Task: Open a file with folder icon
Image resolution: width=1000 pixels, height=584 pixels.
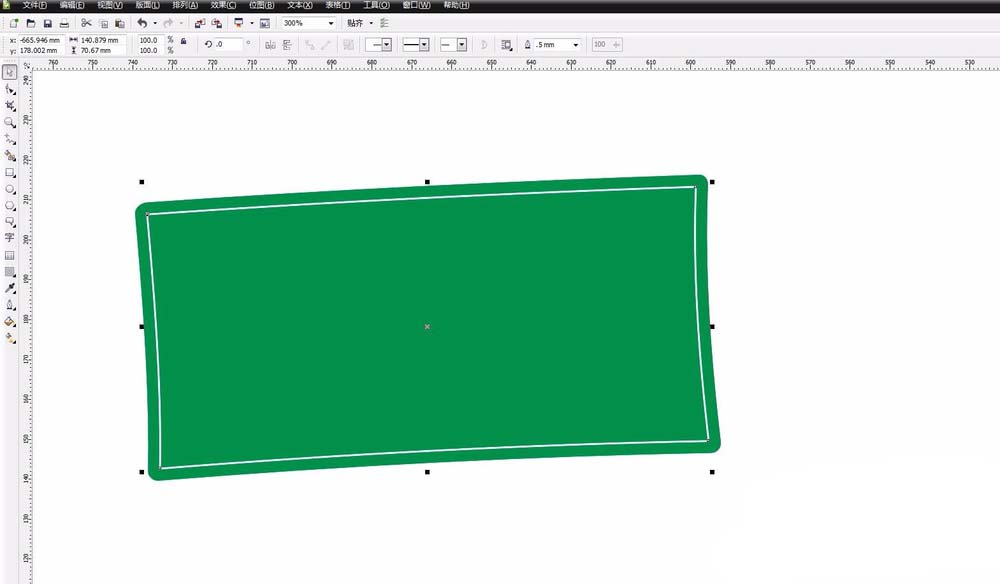Action: click(x=31, y=23)
